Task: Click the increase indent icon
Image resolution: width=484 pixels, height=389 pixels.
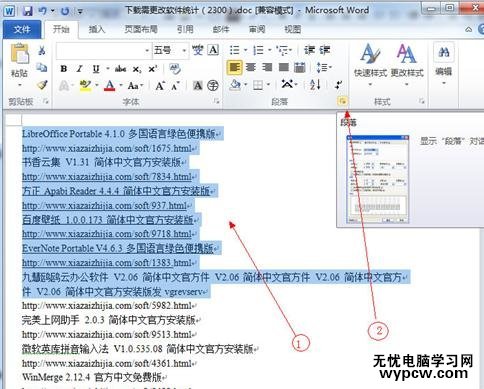Action: [325, 50]
